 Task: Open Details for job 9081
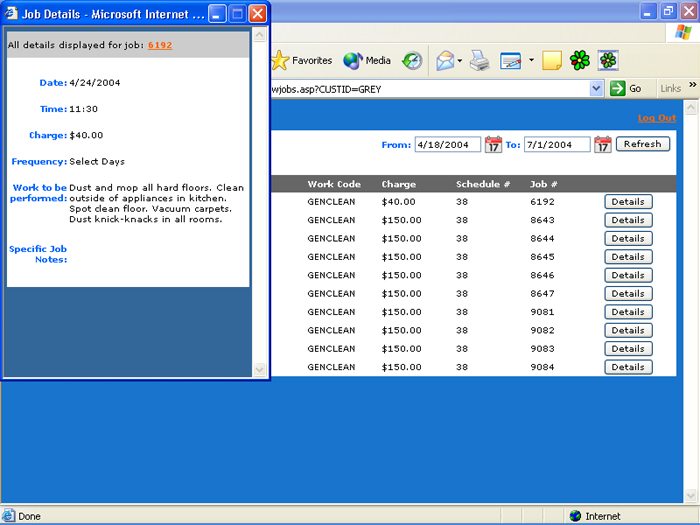click(628, 312)
